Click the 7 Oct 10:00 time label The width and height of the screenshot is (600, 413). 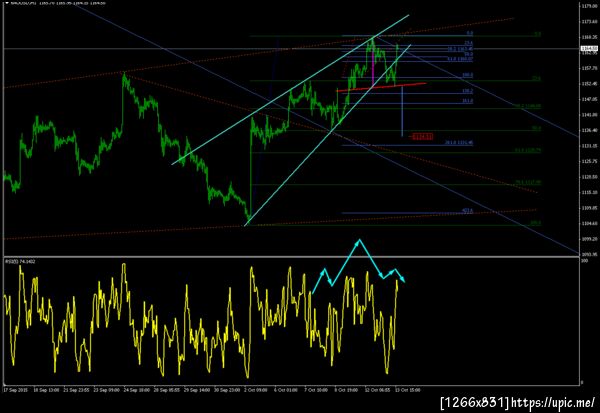click(316, 390)
